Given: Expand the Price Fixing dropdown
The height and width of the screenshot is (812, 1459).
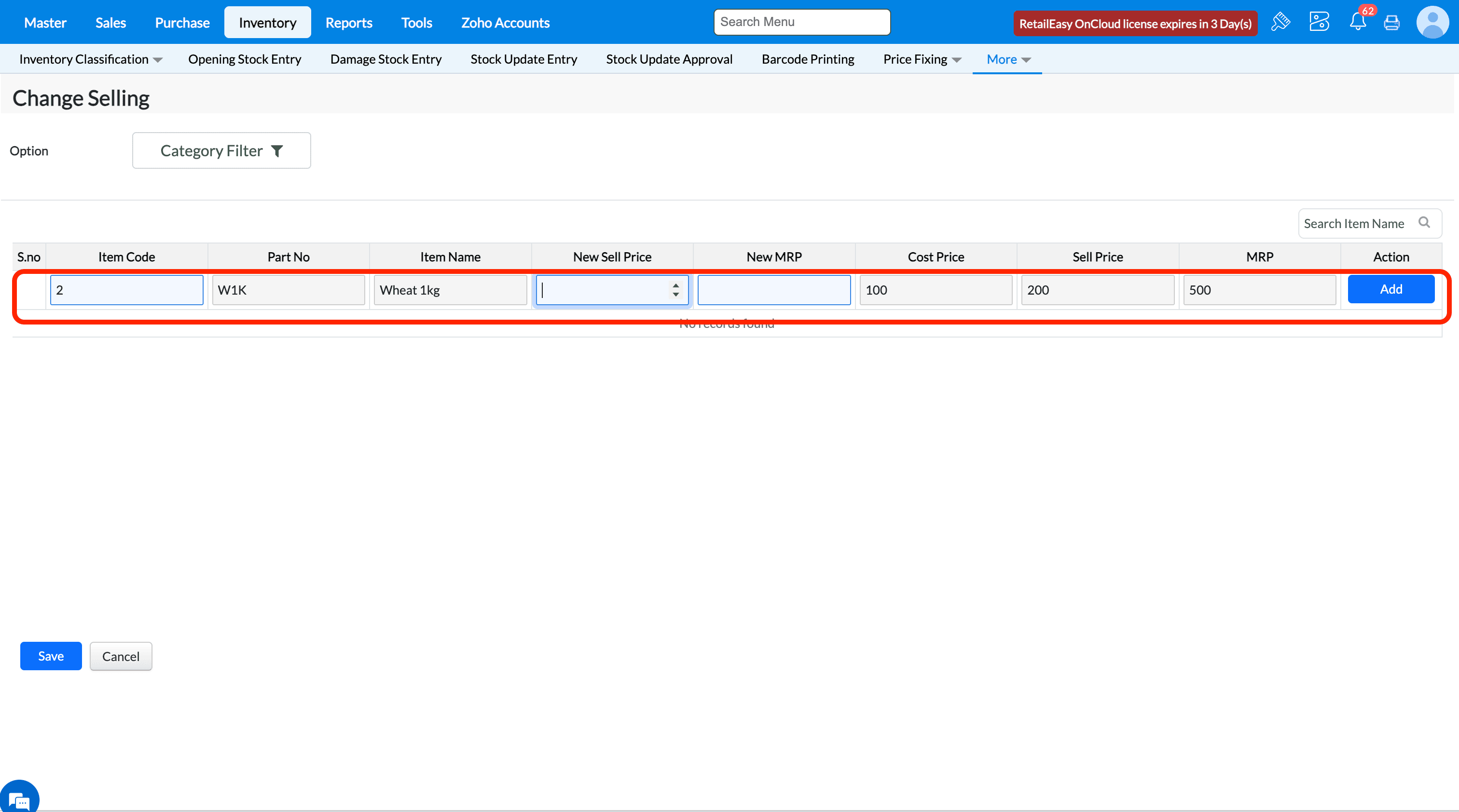Looking at the screenshot, I should pyautogui.click(x=922, y=59).
